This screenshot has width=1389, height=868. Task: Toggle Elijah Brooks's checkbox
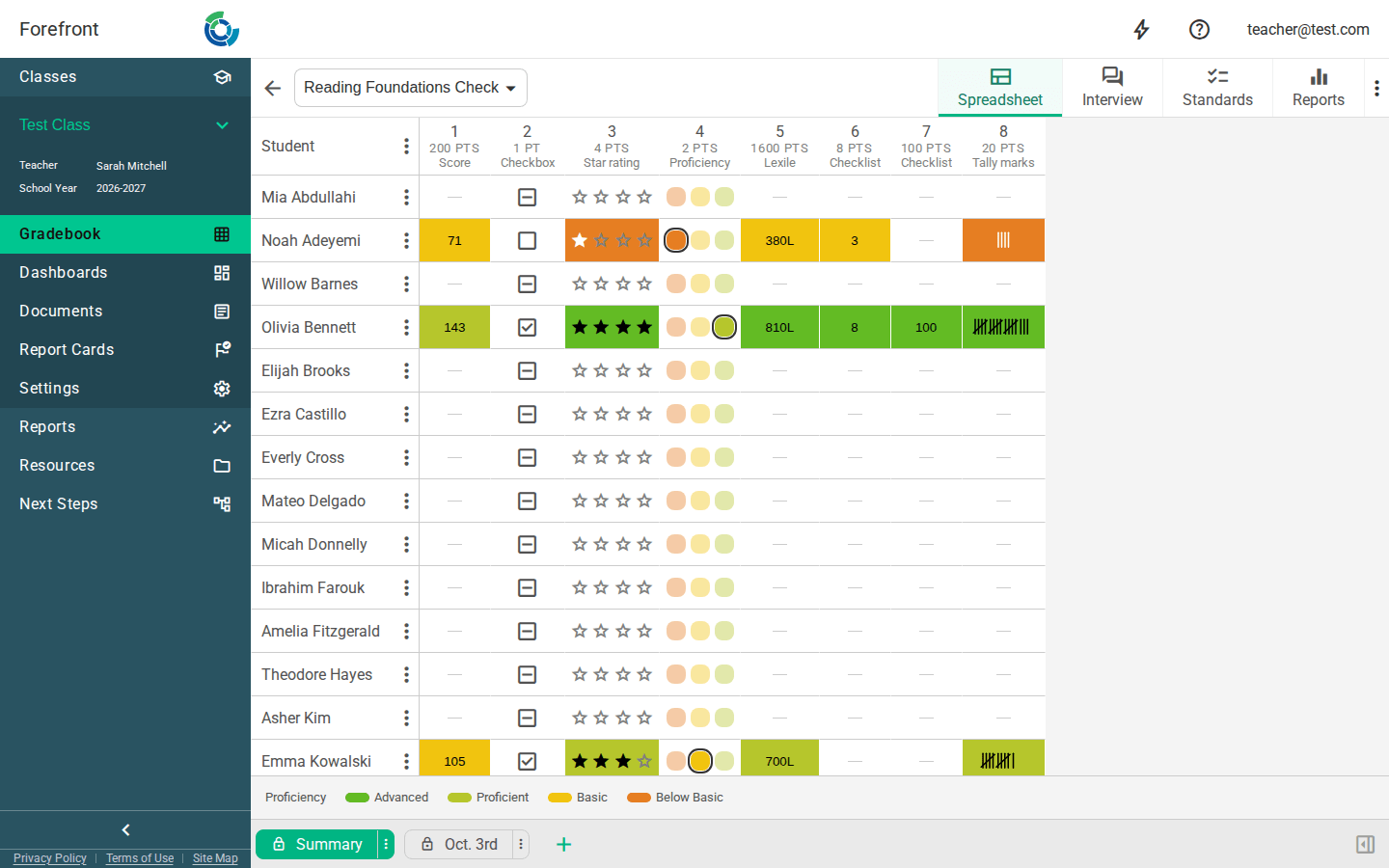527,370
